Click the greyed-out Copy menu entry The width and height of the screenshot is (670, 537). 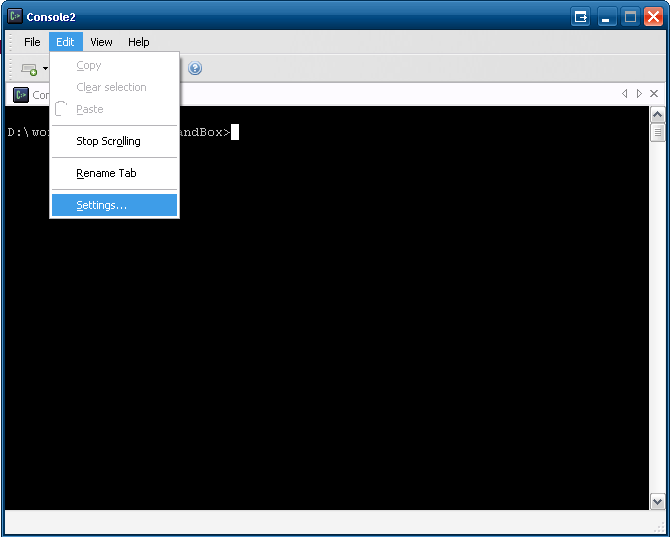pos(114,65)
